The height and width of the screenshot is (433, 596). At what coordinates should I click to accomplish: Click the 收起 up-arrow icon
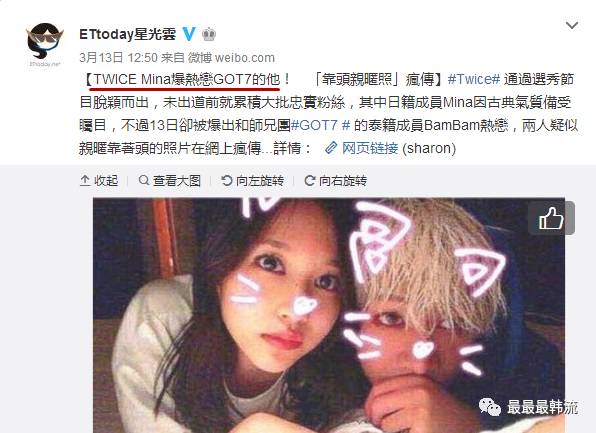click(85, 181)
